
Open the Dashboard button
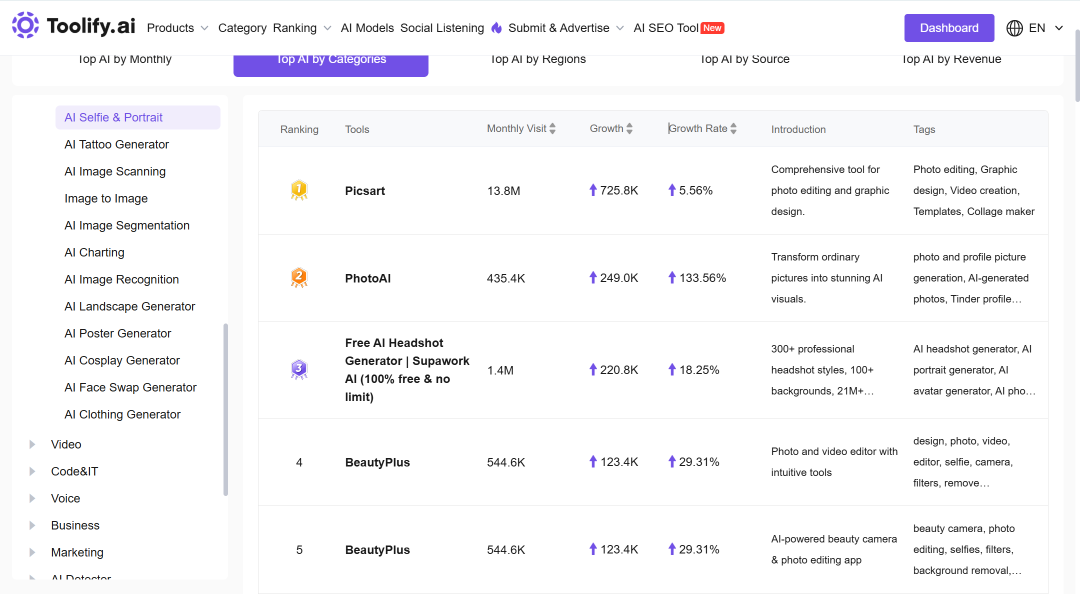(x=949, y=28)
